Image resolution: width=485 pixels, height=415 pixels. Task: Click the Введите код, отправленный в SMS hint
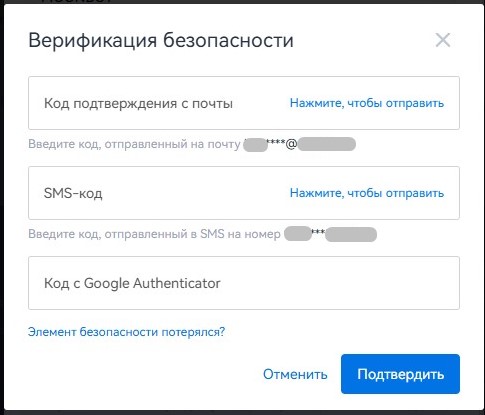pyautogui.click(x=154, y=234)
